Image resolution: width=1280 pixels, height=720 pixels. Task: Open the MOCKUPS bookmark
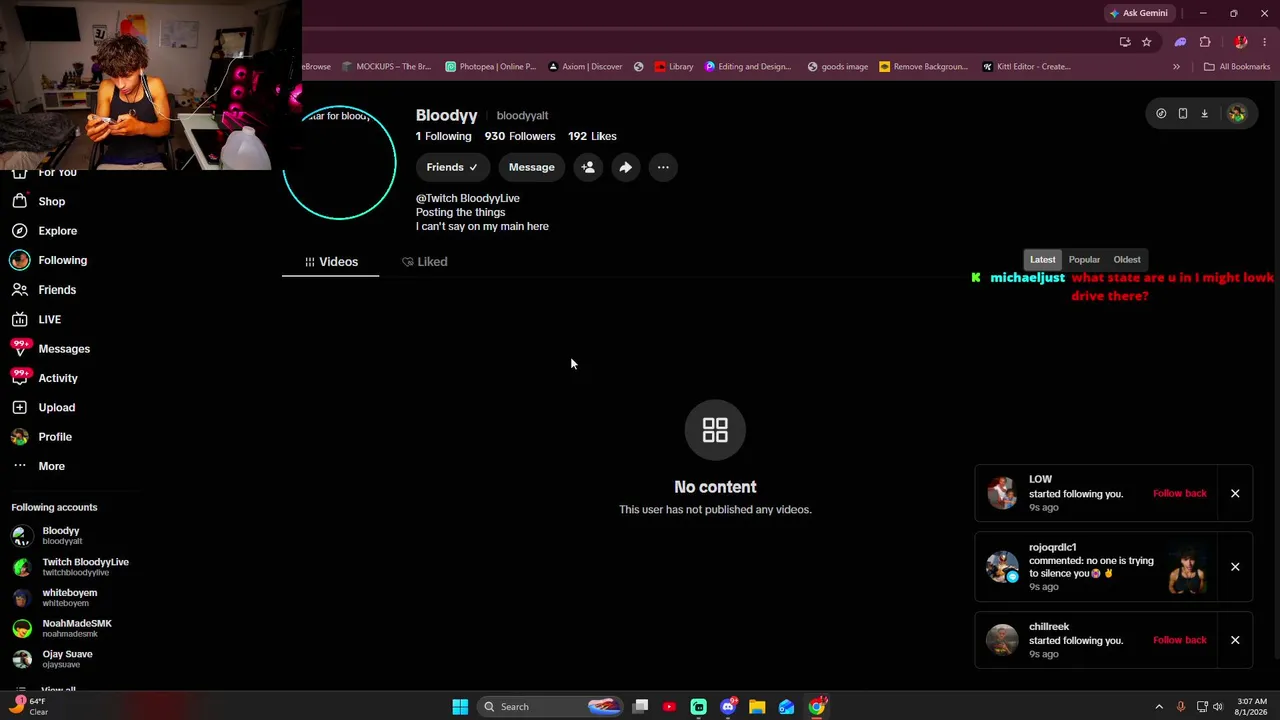(386, 67)
